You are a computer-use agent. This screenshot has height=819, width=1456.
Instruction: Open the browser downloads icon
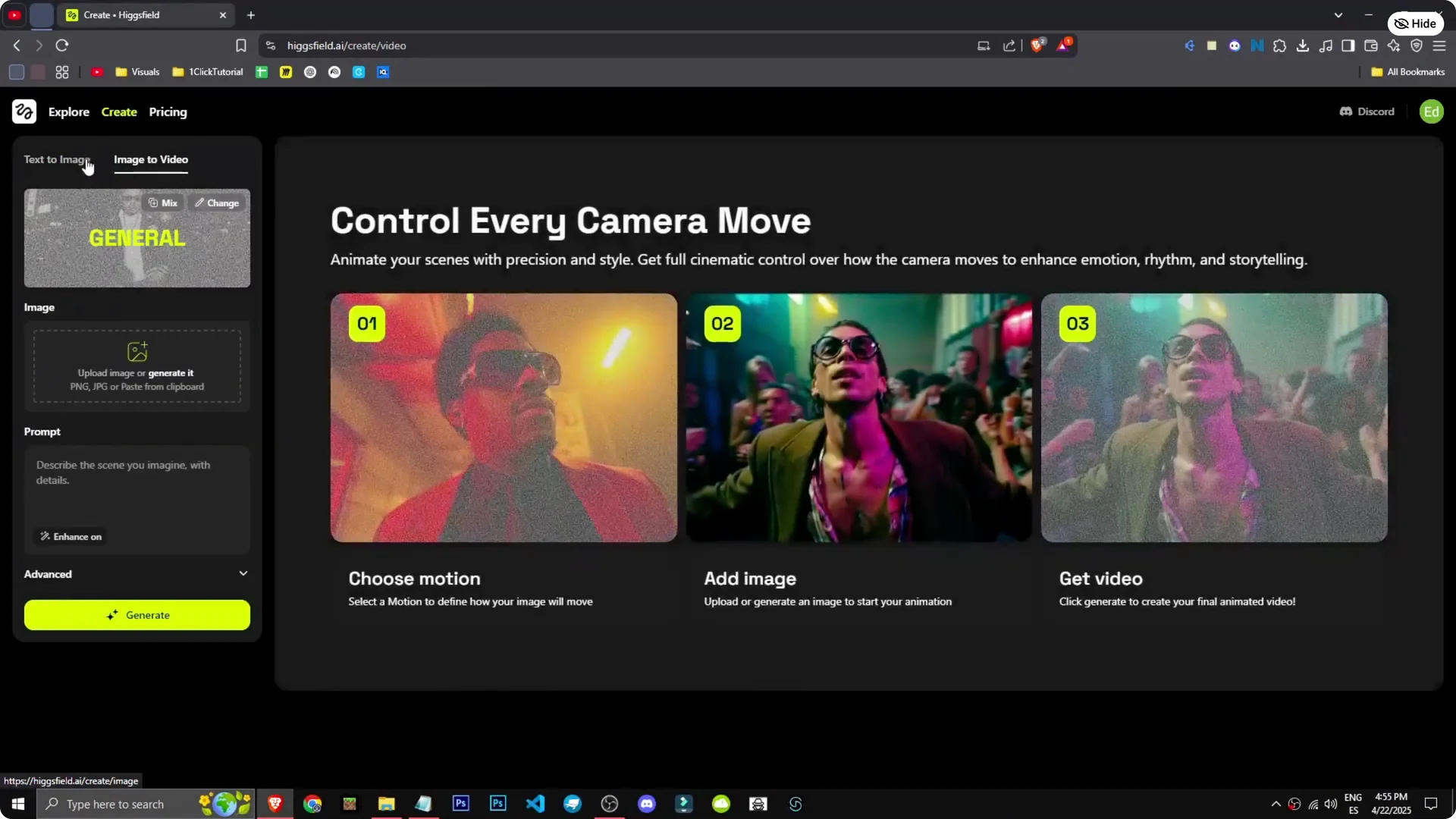click(1303, 45)
